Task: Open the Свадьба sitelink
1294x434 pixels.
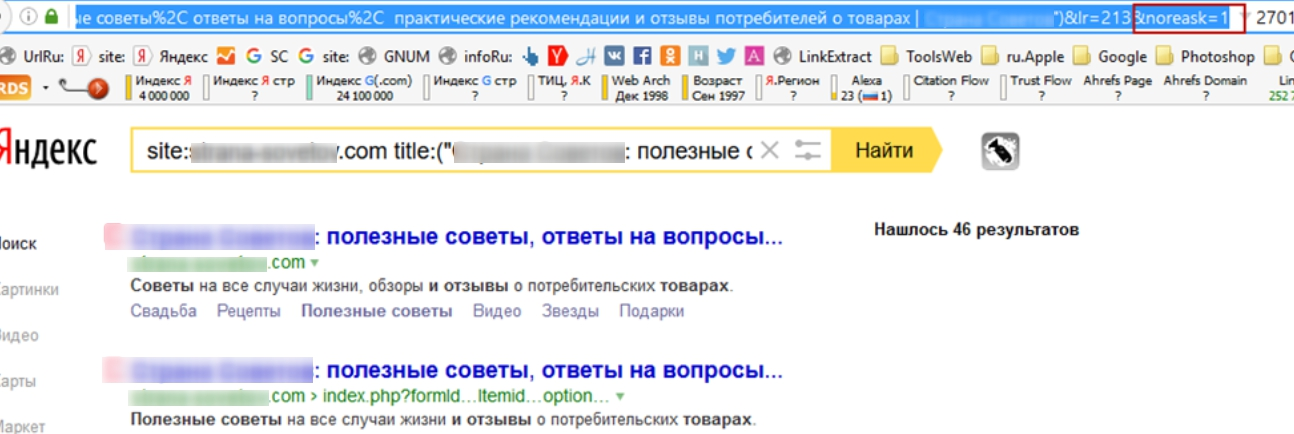Action: (x=164, y=311)
